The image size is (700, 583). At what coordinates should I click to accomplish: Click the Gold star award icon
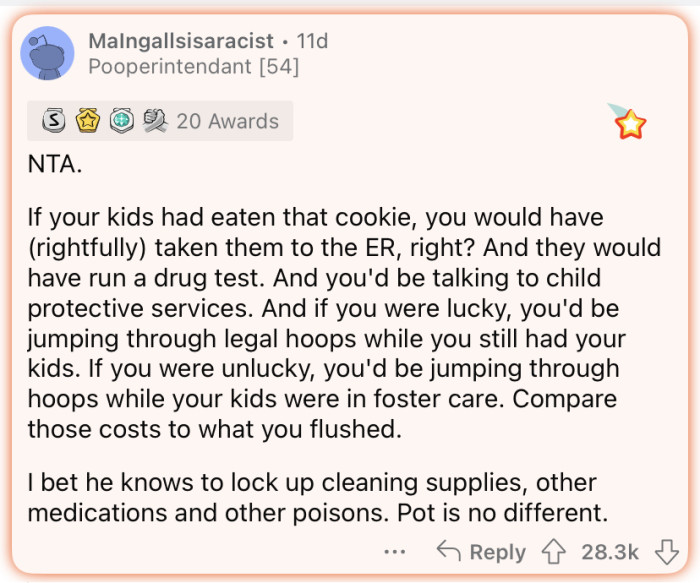[x=89, y=121]
